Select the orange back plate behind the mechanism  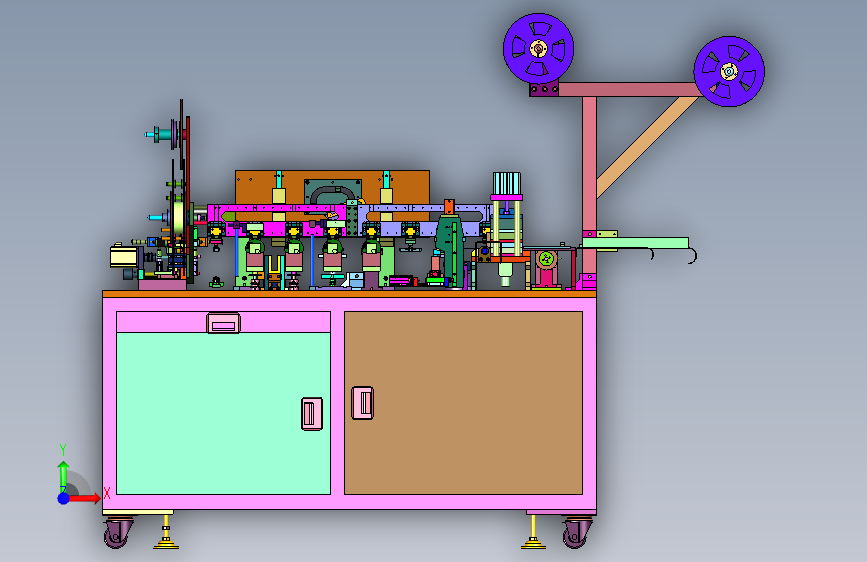332,188
